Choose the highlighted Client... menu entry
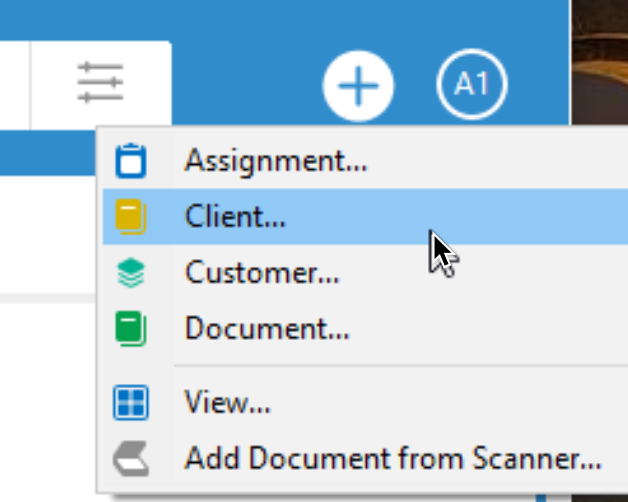The image size is (628, 502). click(365, 216)
